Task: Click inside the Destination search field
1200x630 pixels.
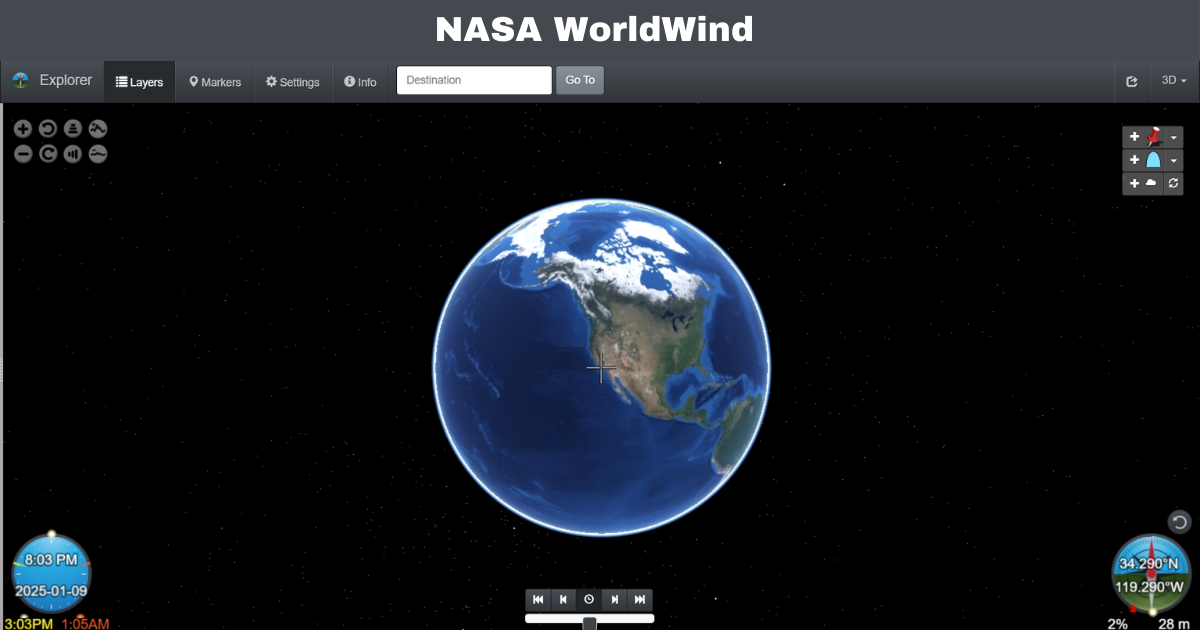Action: click(x=472, y=80)
